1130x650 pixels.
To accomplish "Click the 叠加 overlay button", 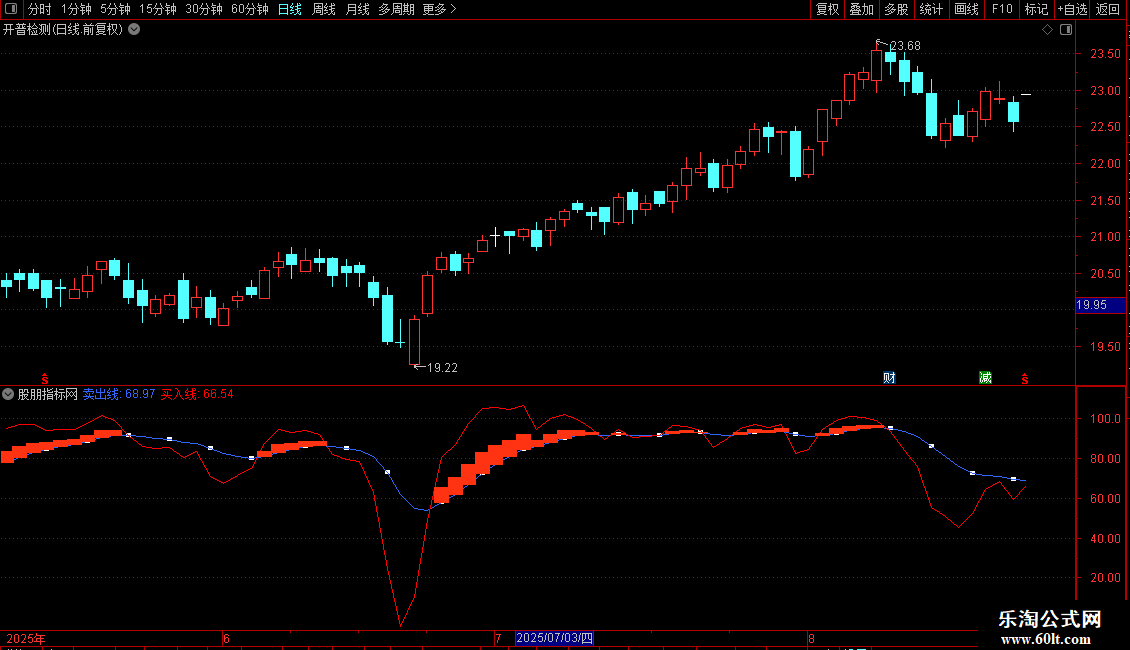I will pos(861,9).
